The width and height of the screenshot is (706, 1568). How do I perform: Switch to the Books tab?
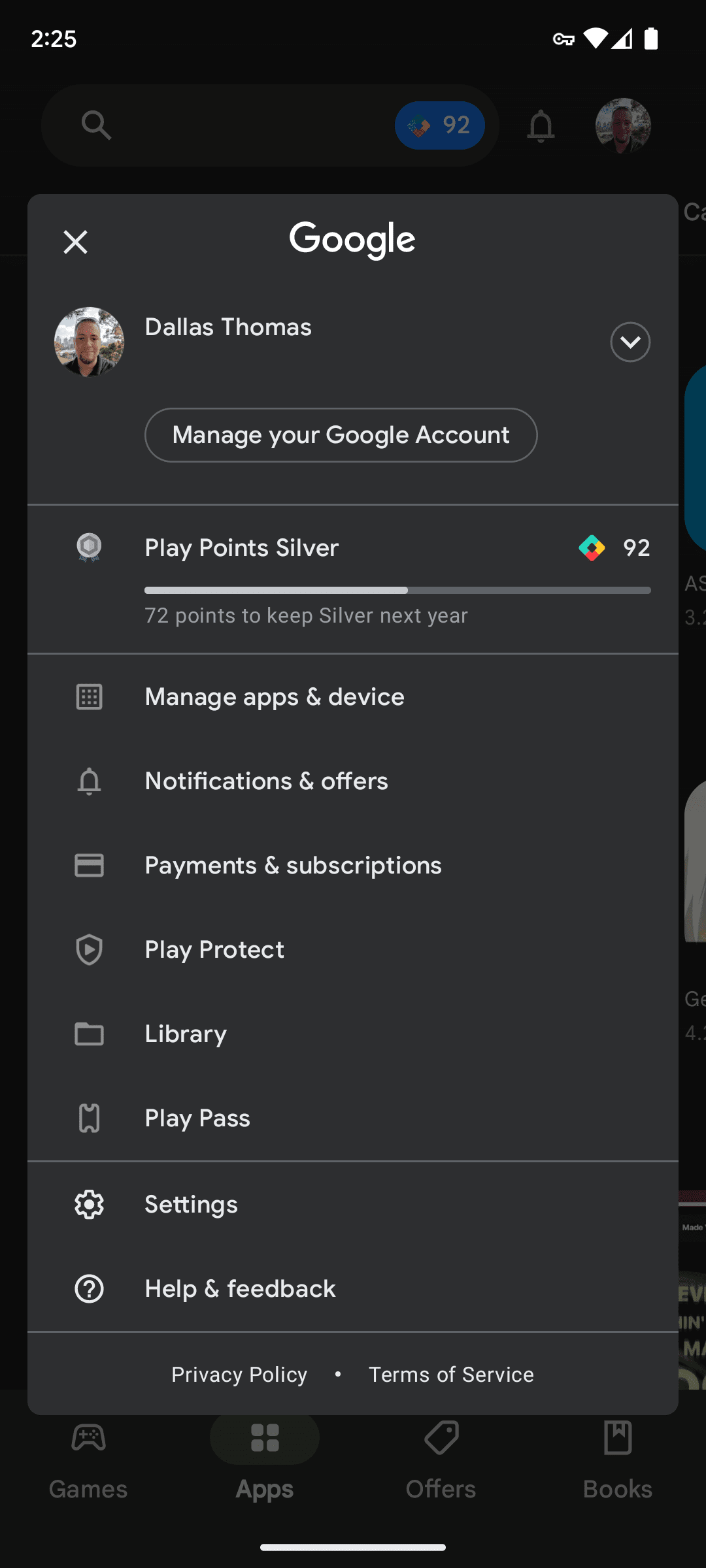pyautogui.click(x=618, y=1461)
